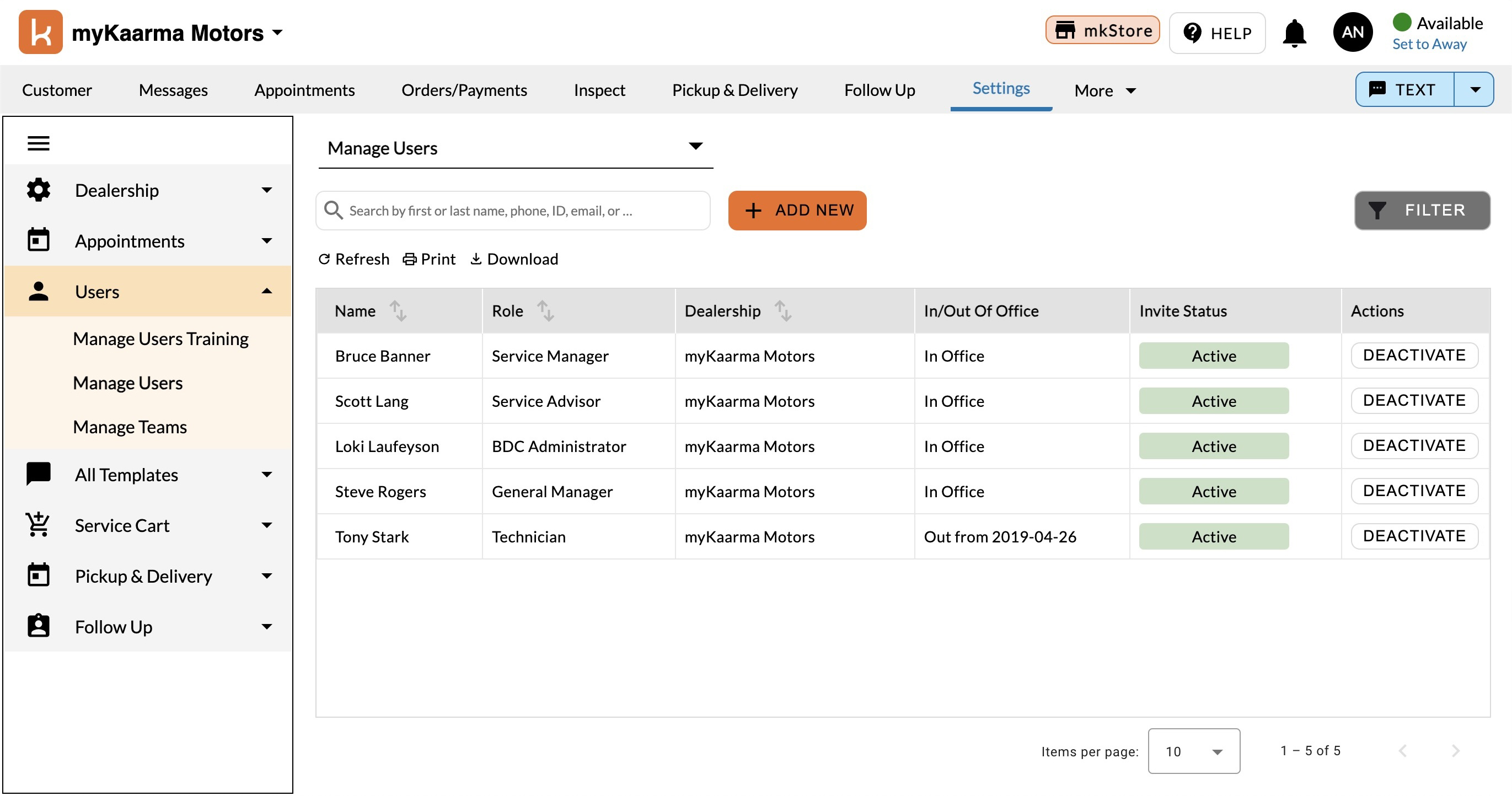Image resolution: width=1512 pixels, height=796 pixels.
Task: Deactivate Scott Lang
Action: tap(1414, 400)
